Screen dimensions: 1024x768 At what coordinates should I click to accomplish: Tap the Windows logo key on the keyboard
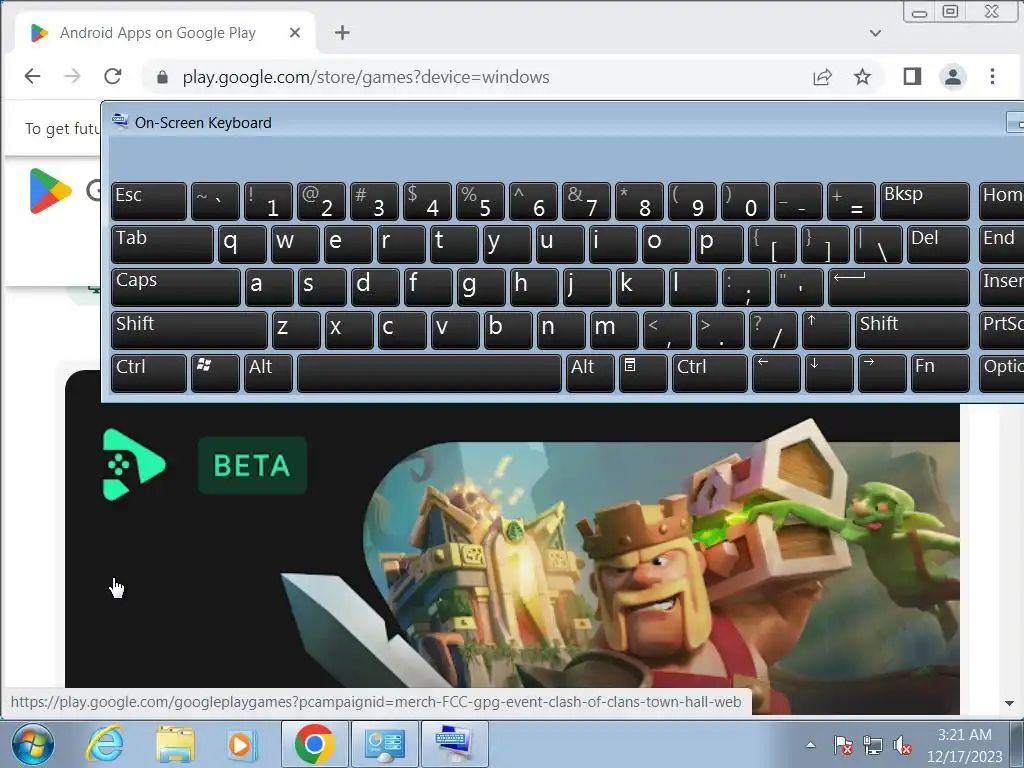(x=215, y=374)
